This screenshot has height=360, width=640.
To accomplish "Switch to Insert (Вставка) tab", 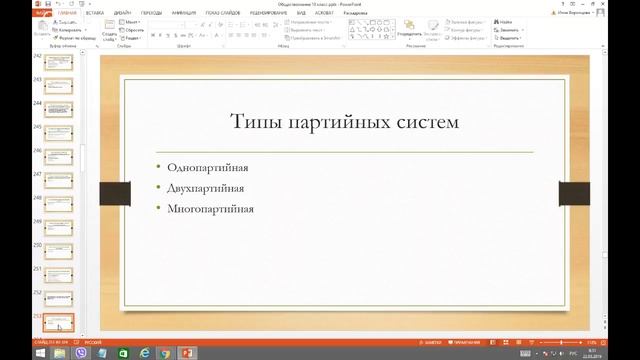I will point(95,13).
